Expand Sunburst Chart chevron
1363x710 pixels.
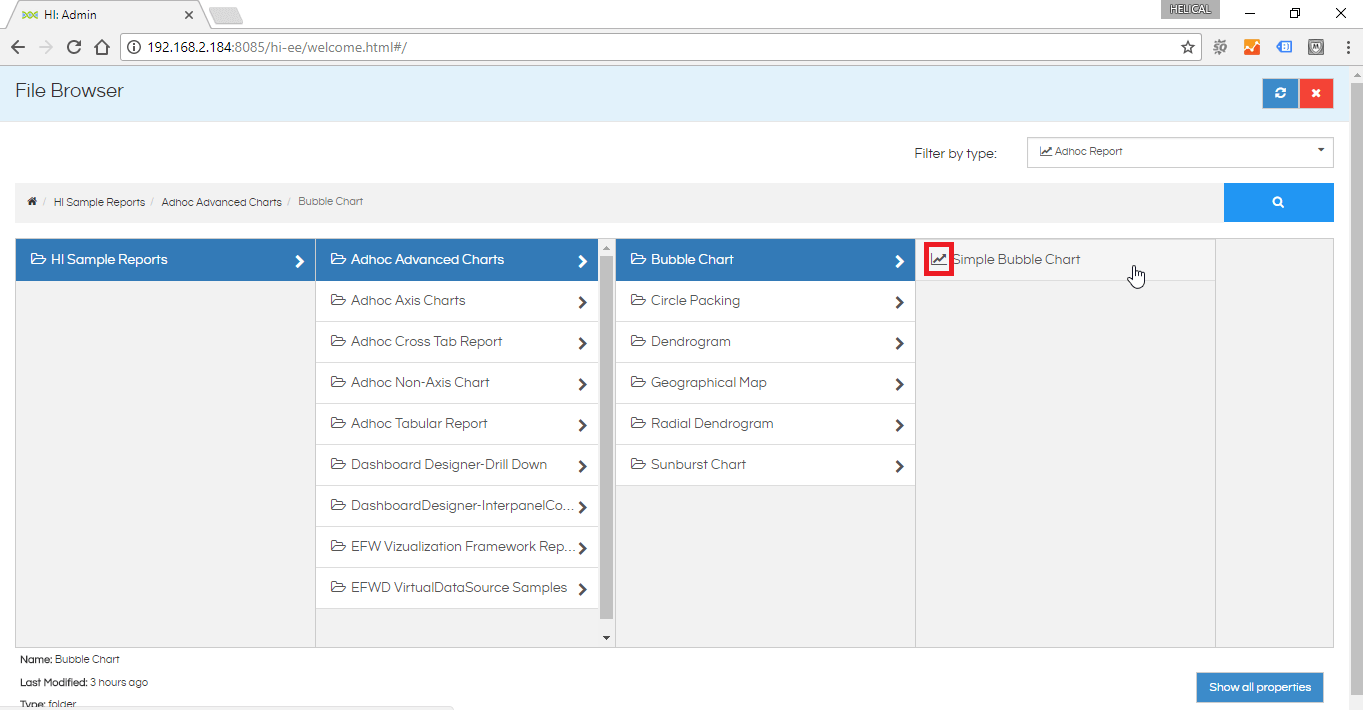click(899, 466)
